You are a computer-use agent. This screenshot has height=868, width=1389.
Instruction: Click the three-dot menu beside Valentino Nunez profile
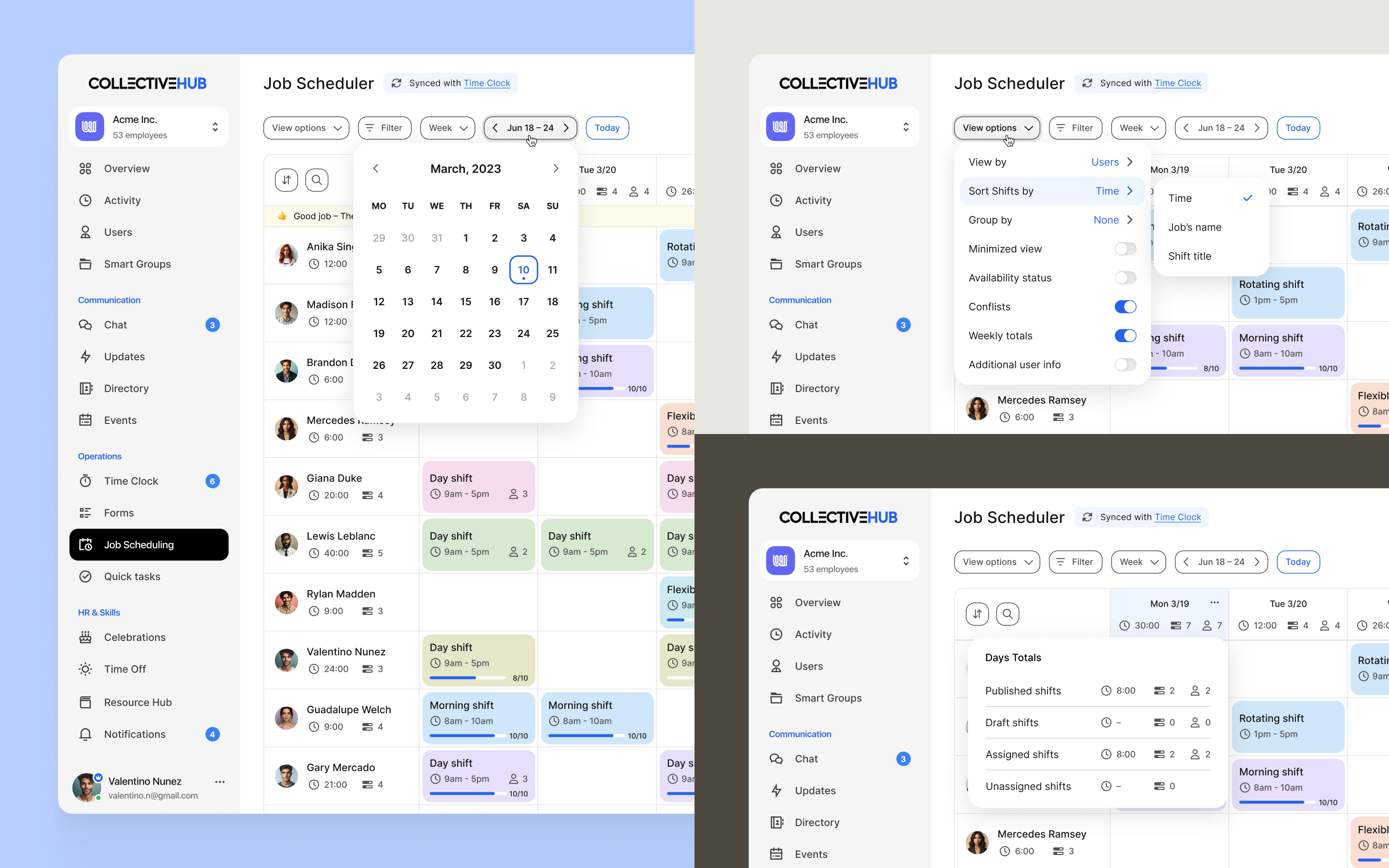tap(220, 782)
